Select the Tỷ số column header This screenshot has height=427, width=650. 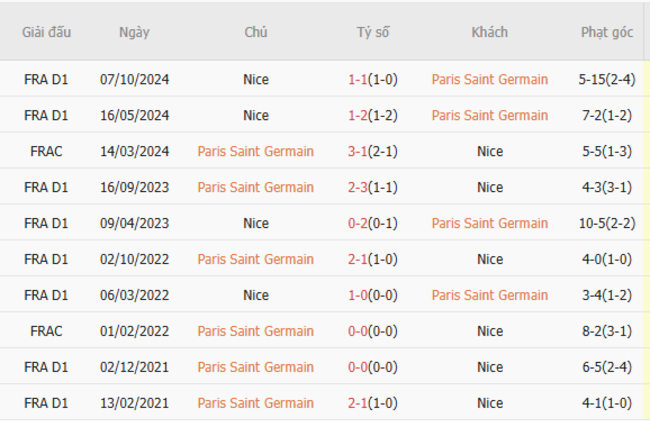tap(372, 32)
